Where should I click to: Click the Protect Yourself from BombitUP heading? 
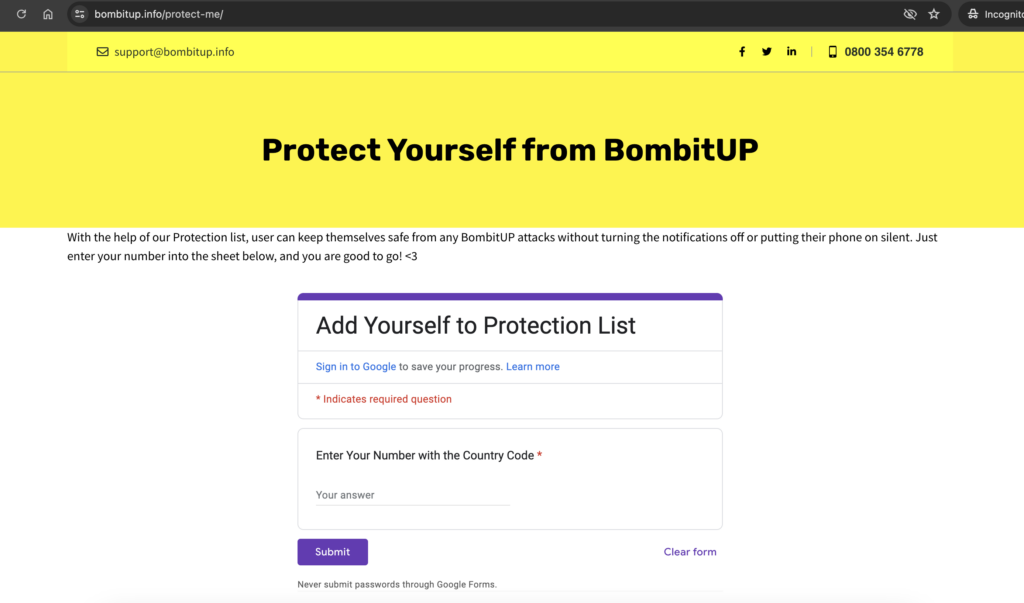[510, 150]
